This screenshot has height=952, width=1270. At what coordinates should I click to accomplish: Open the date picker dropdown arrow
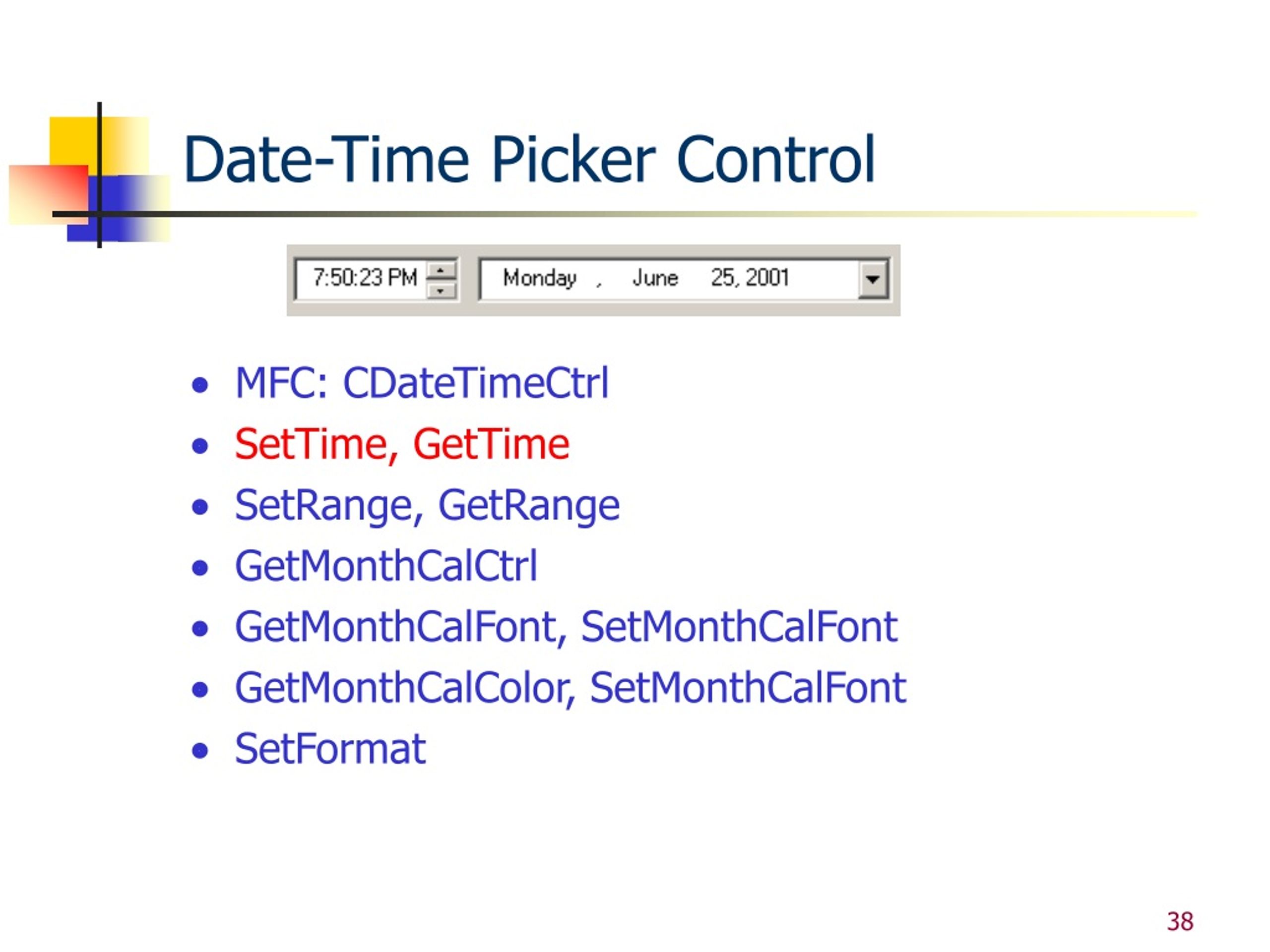873,279
